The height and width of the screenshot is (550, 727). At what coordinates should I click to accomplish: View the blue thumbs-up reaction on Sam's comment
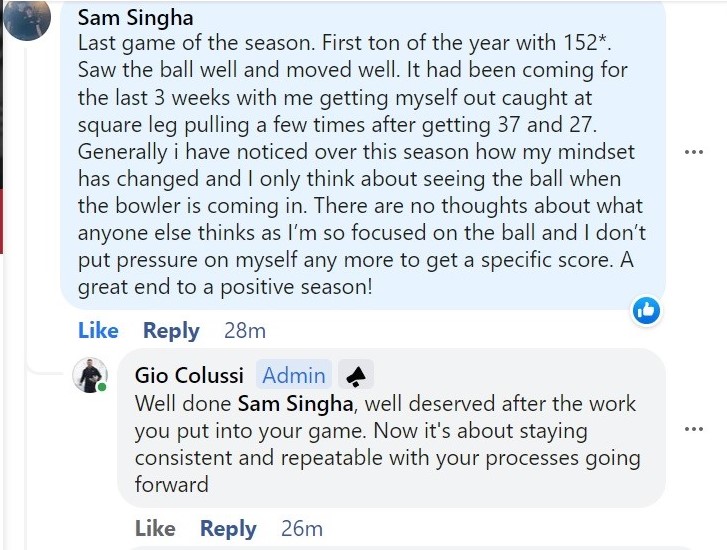(x=646, y=311)
